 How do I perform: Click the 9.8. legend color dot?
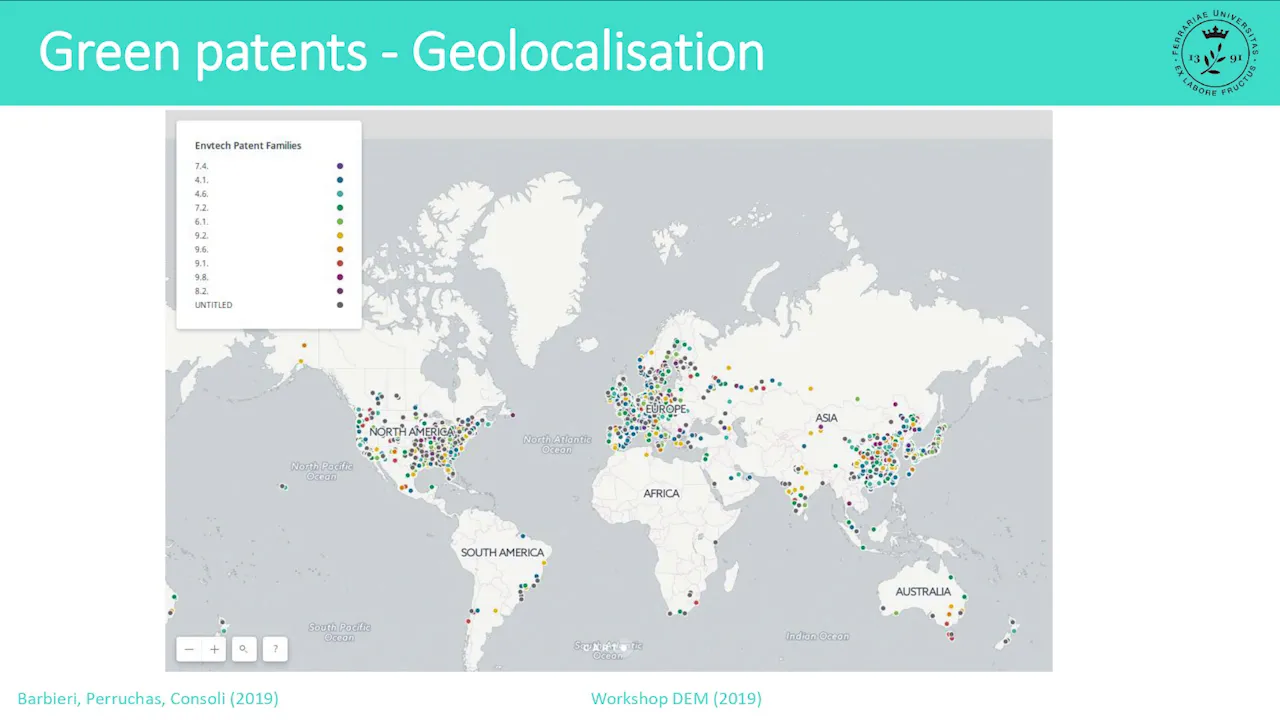(340, 277)
